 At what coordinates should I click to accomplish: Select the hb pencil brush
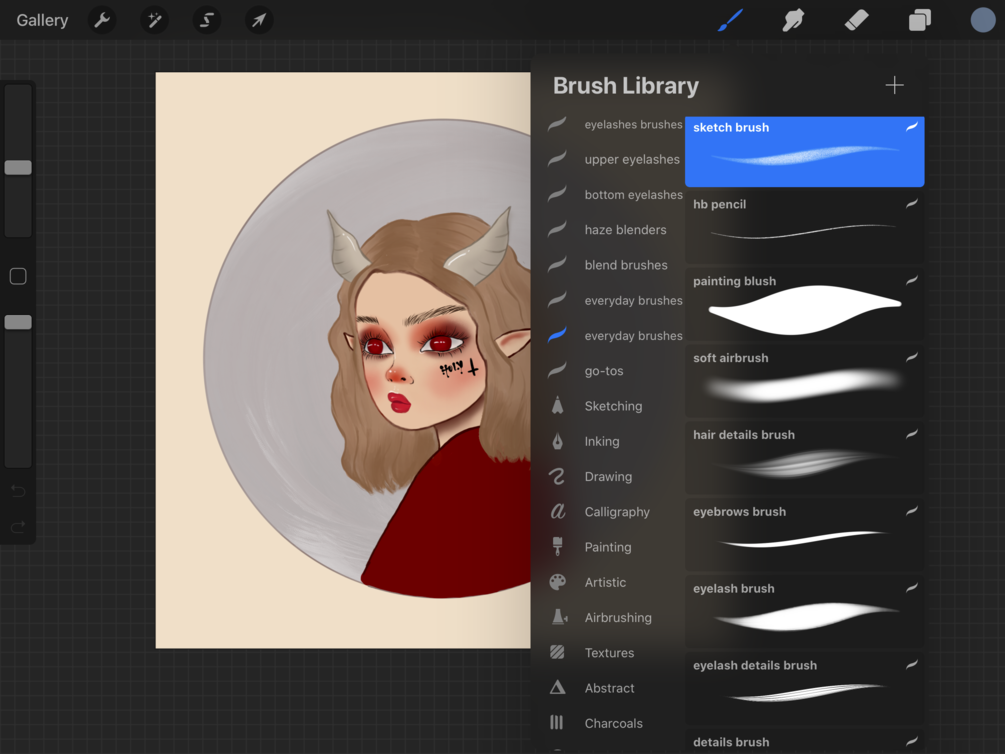coord(804,228)
